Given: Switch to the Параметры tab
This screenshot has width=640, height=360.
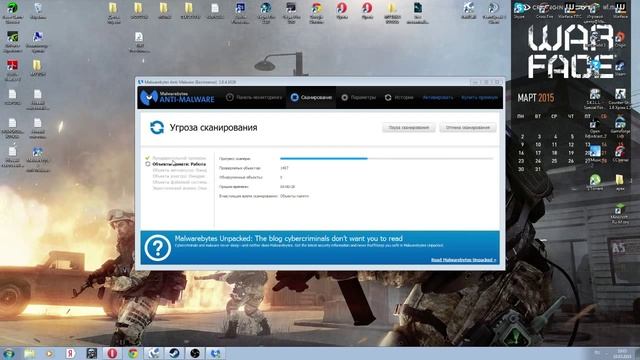Looking at the screenshot, I should (358, 98).
